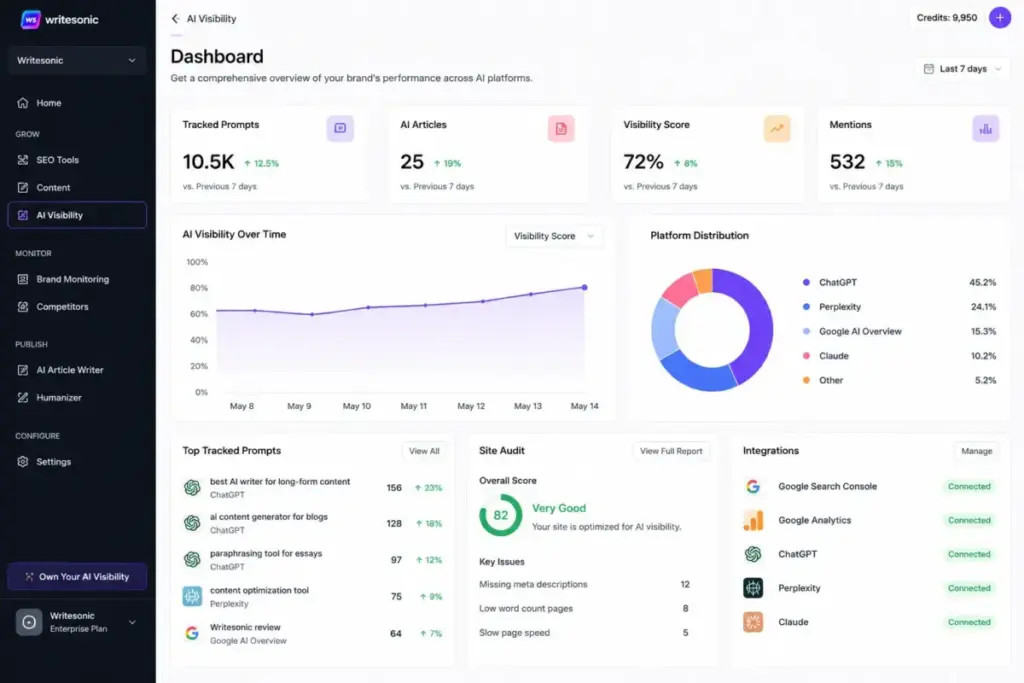Click the Other orange legend dot

[806, 380]
